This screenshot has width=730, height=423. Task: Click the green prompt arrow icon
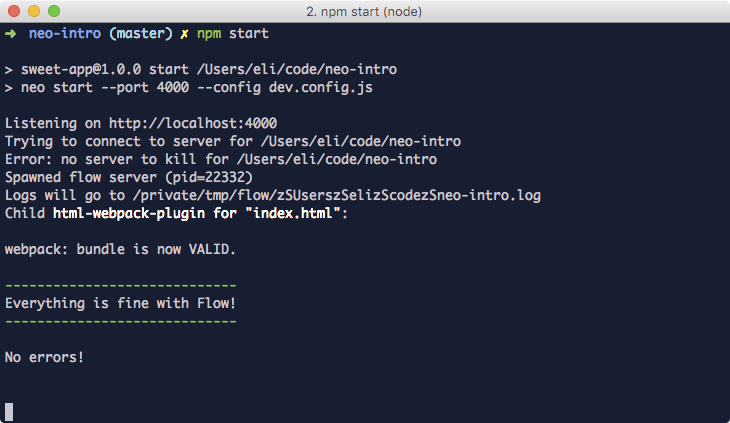(x=10, y=34)
